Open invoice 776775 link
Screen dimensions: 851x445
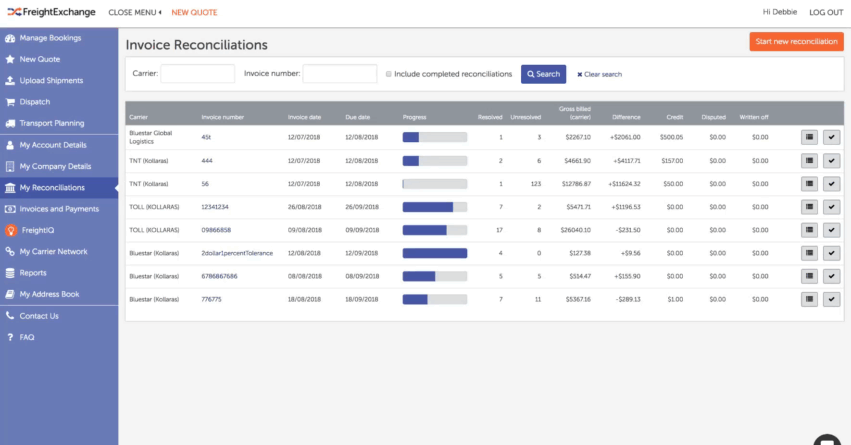(x=211, y=299)
